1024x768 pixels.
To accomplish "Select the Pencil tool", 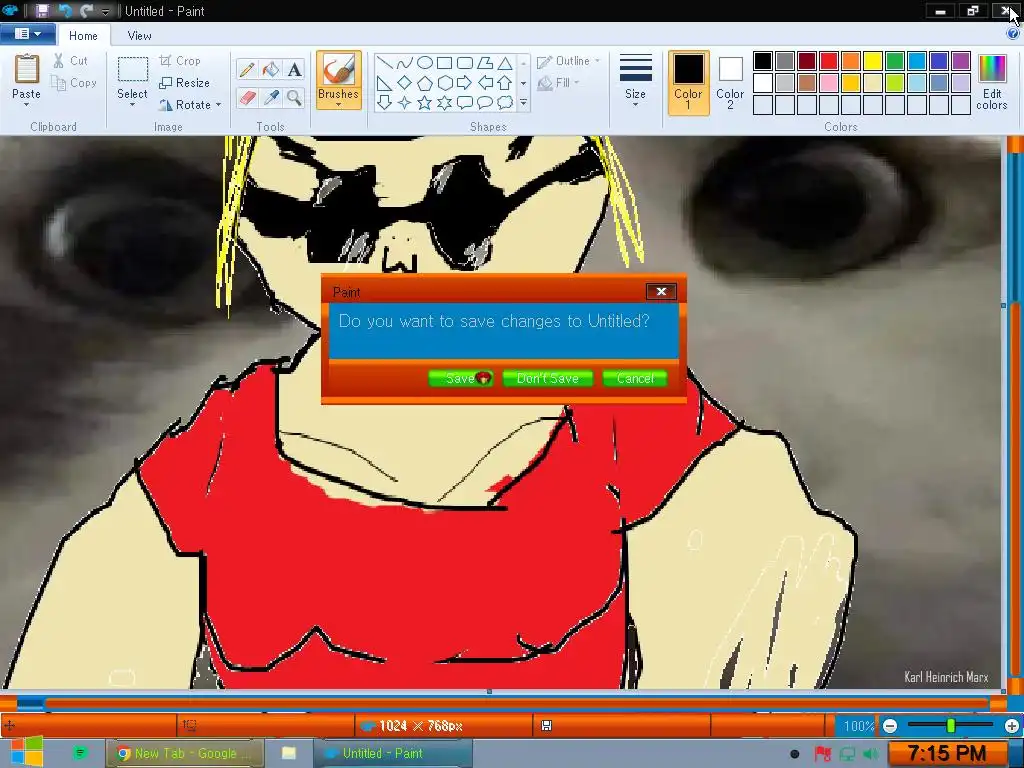I will [x=247, y=69].
